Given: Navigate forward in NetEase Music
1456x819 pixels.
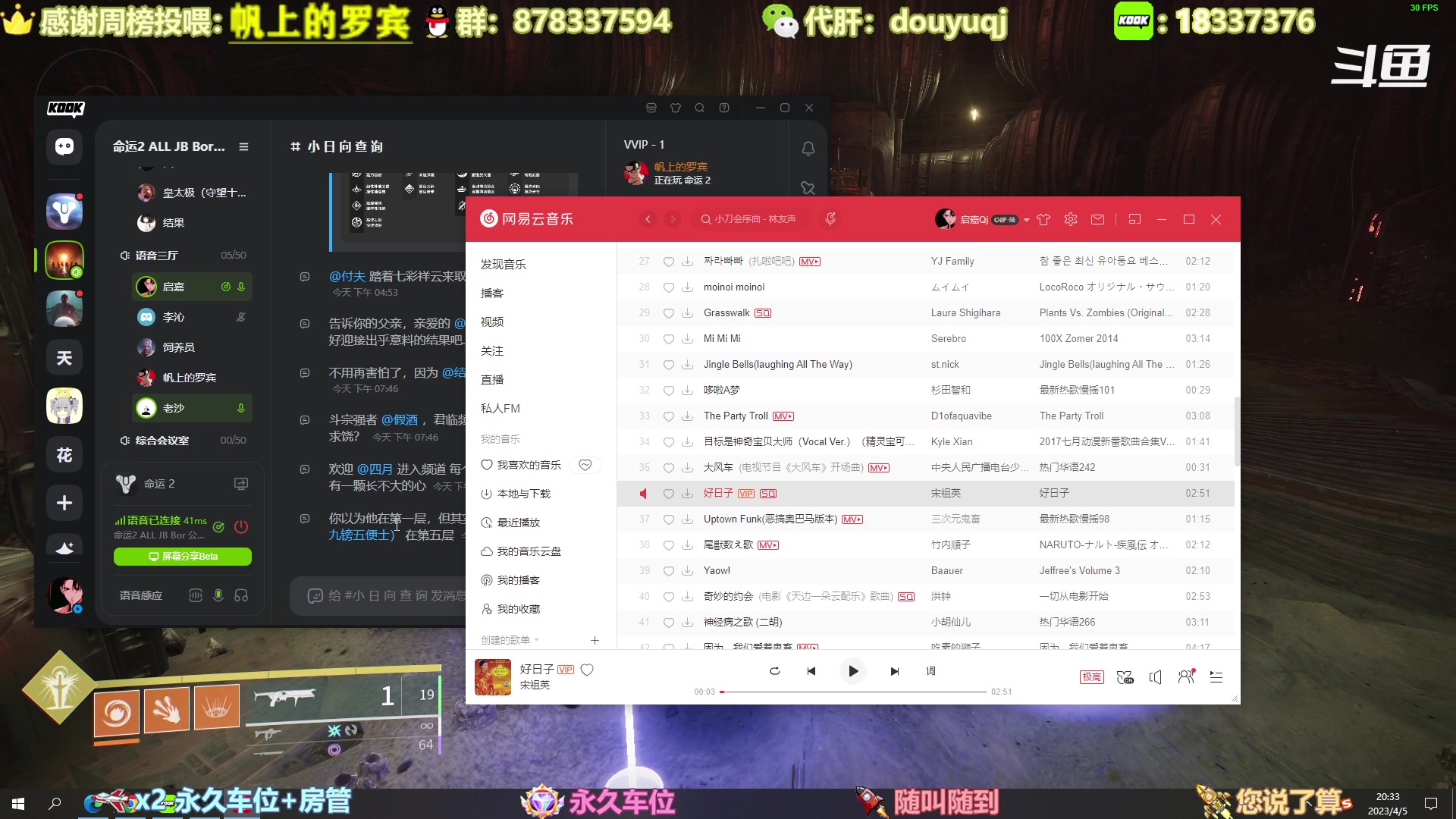Looking at the screenshot, I should pos(673,219).
